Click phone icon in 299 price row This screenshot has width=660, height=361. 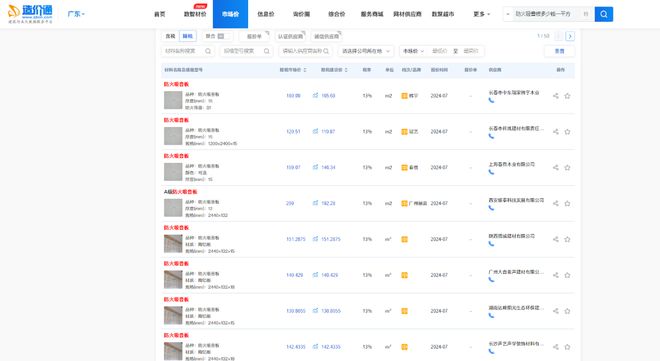point(491,207)
